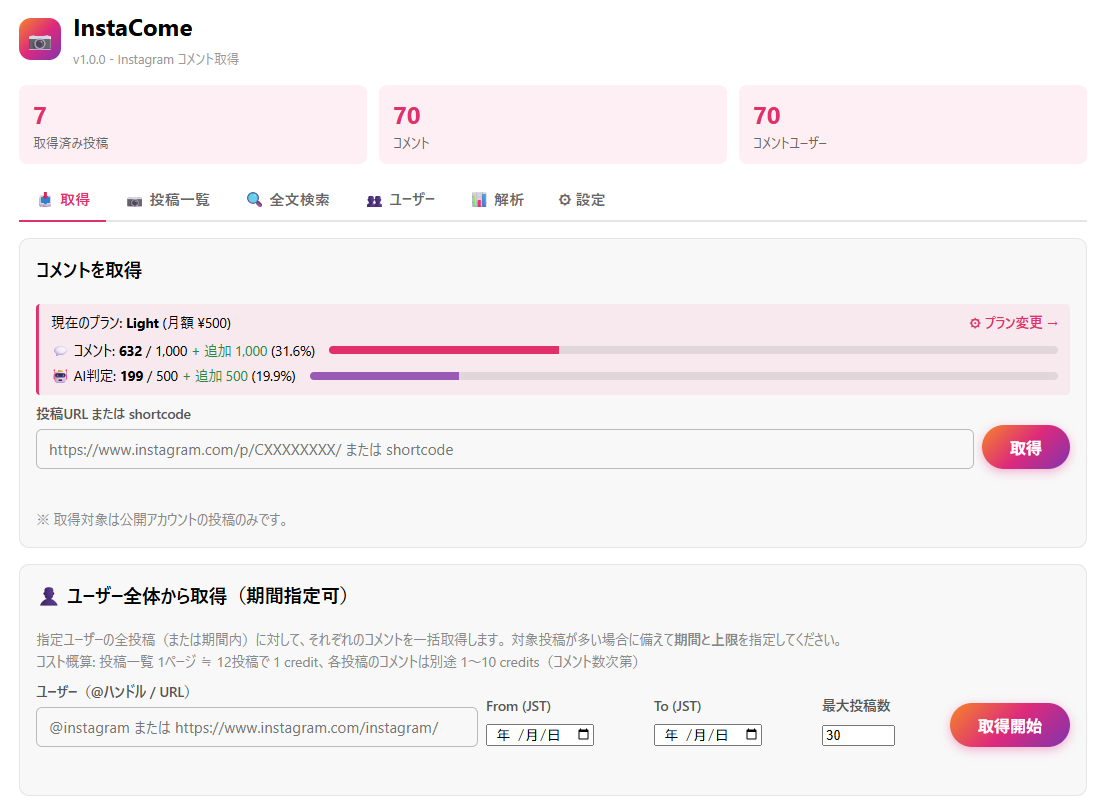Open the 設定 tab
Image resolution: width=1105 pixels, height=807 pixels.
click(582, 200)
